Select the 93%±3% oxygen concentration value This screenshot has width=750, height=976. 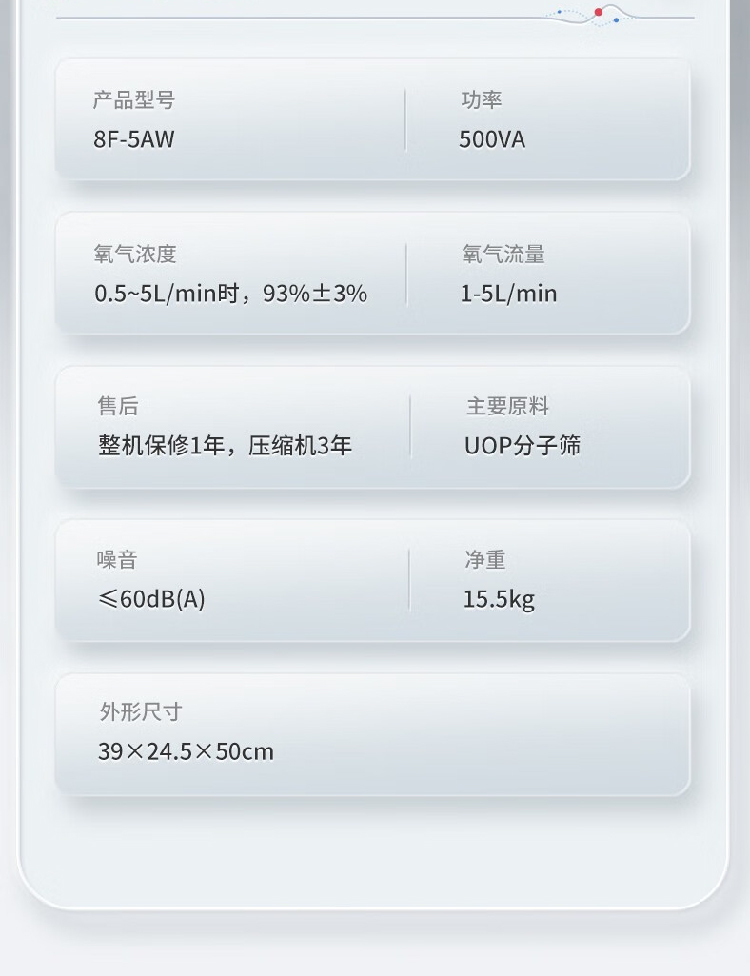pos(315,293)
